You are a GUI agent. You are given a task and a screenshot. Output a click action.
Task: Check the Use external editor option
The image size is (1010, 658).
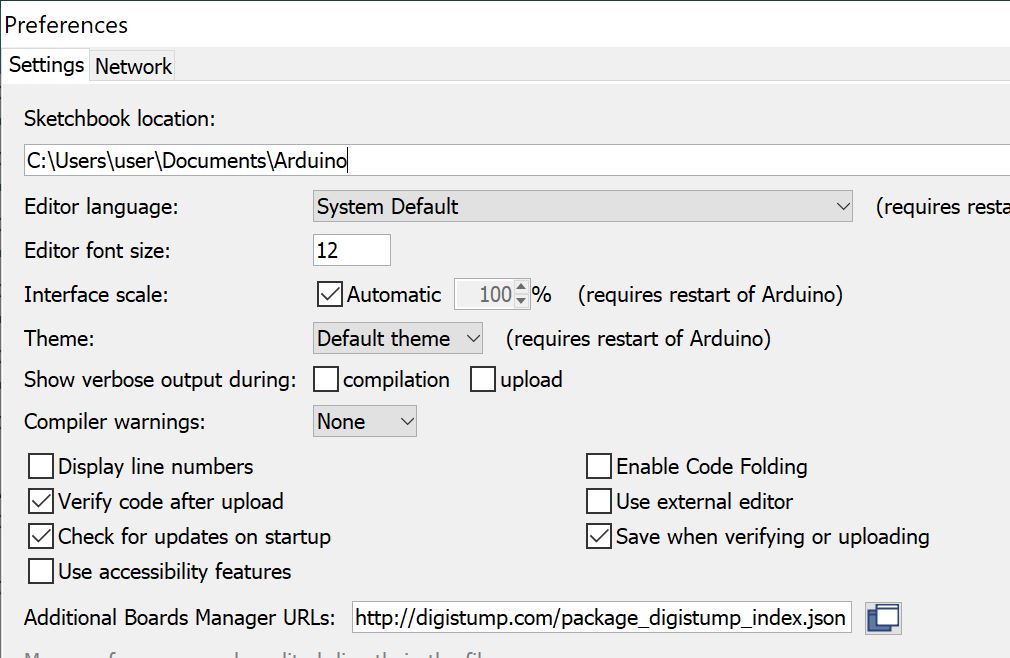[x=599, y=502]
